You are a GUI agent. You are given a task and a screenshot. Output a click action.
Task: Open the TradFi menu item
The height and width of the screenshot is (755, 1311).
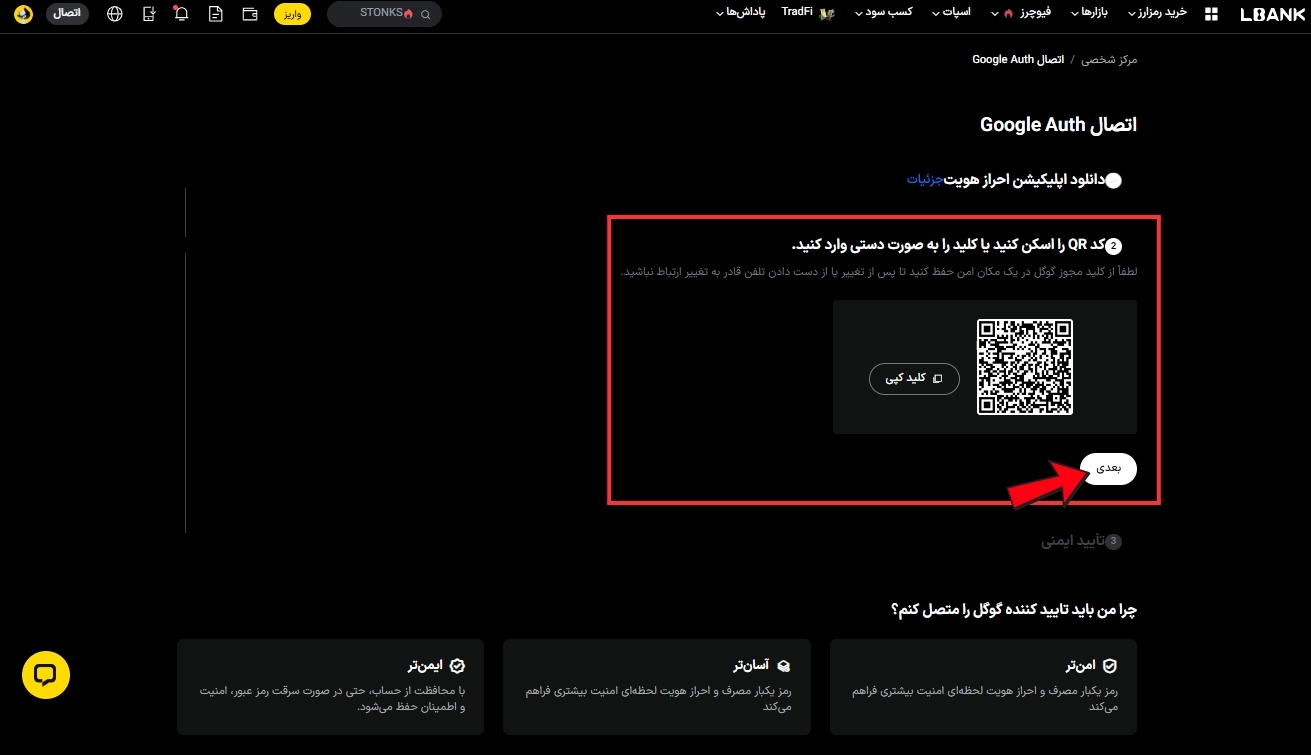(797, 13)
